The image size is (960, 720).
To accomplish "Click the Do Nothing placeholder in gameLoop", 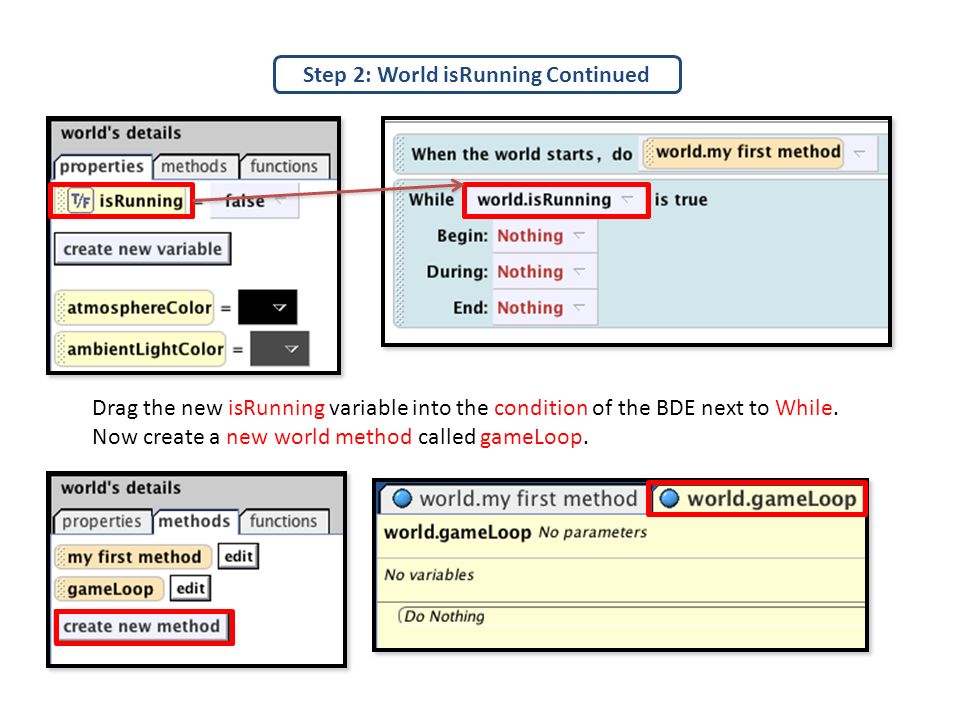I will pos(444,616).
